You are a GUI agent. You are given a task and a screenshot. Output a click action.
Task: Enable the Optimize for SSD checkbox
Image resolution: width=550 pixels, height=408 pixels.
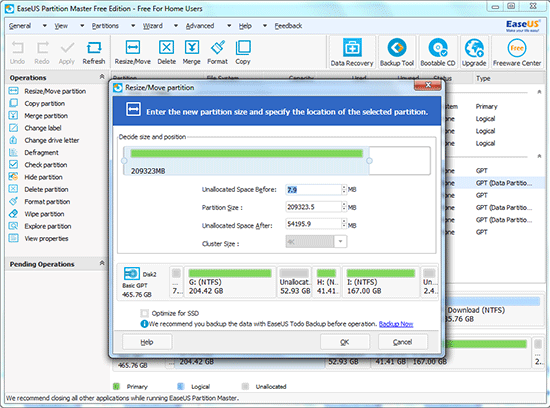click(x=144, y=313)
